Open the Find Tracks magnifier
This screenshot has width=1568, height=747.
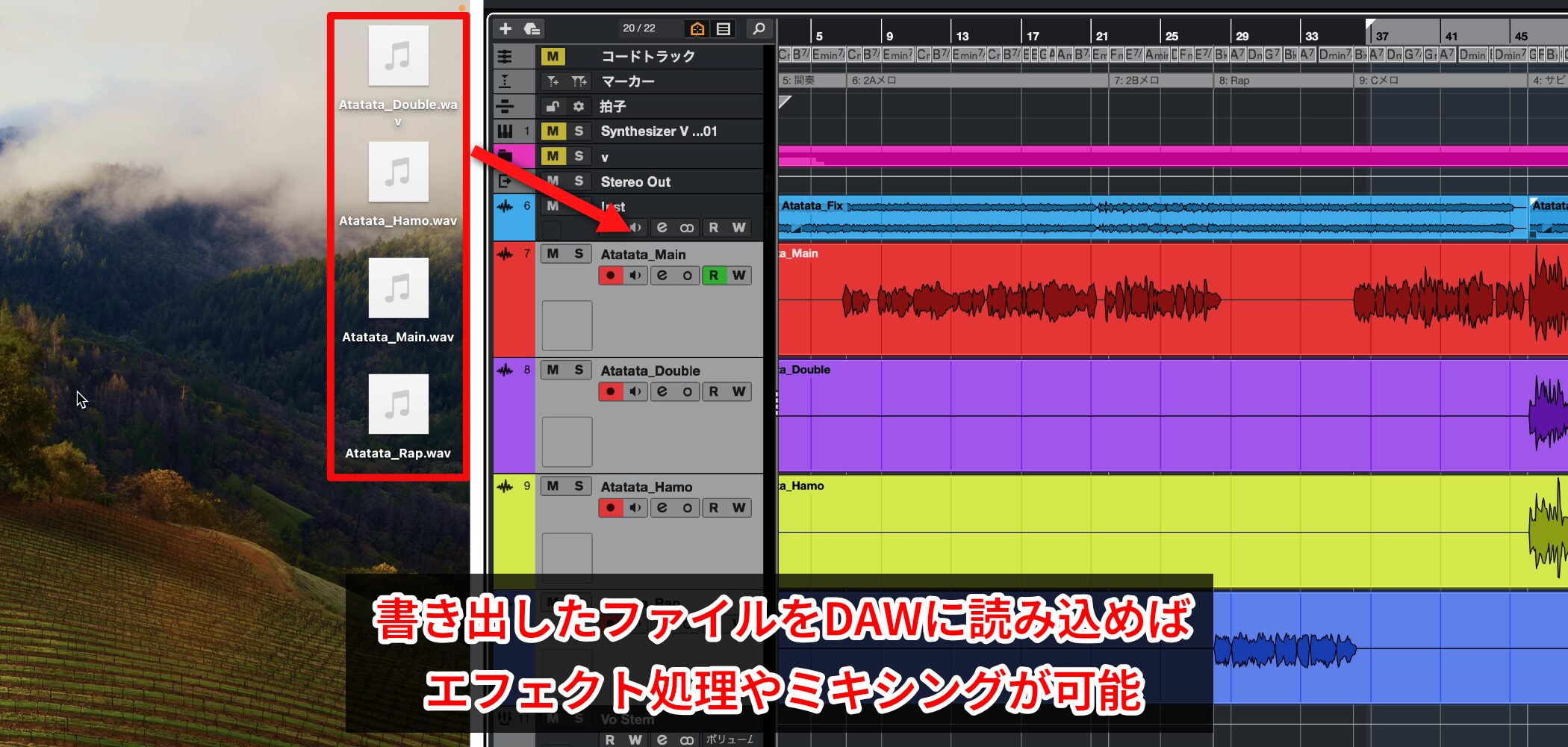[759, 28]
